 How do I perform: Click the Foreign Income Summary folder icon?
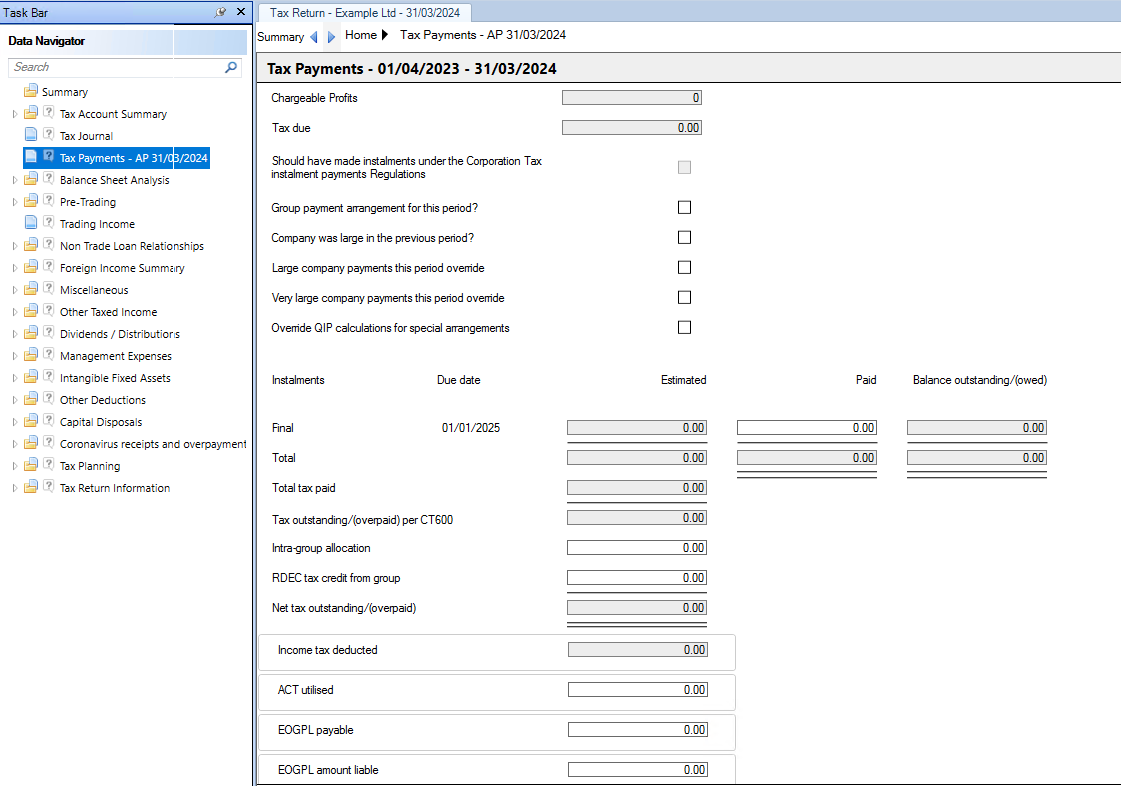click(31, 267)
